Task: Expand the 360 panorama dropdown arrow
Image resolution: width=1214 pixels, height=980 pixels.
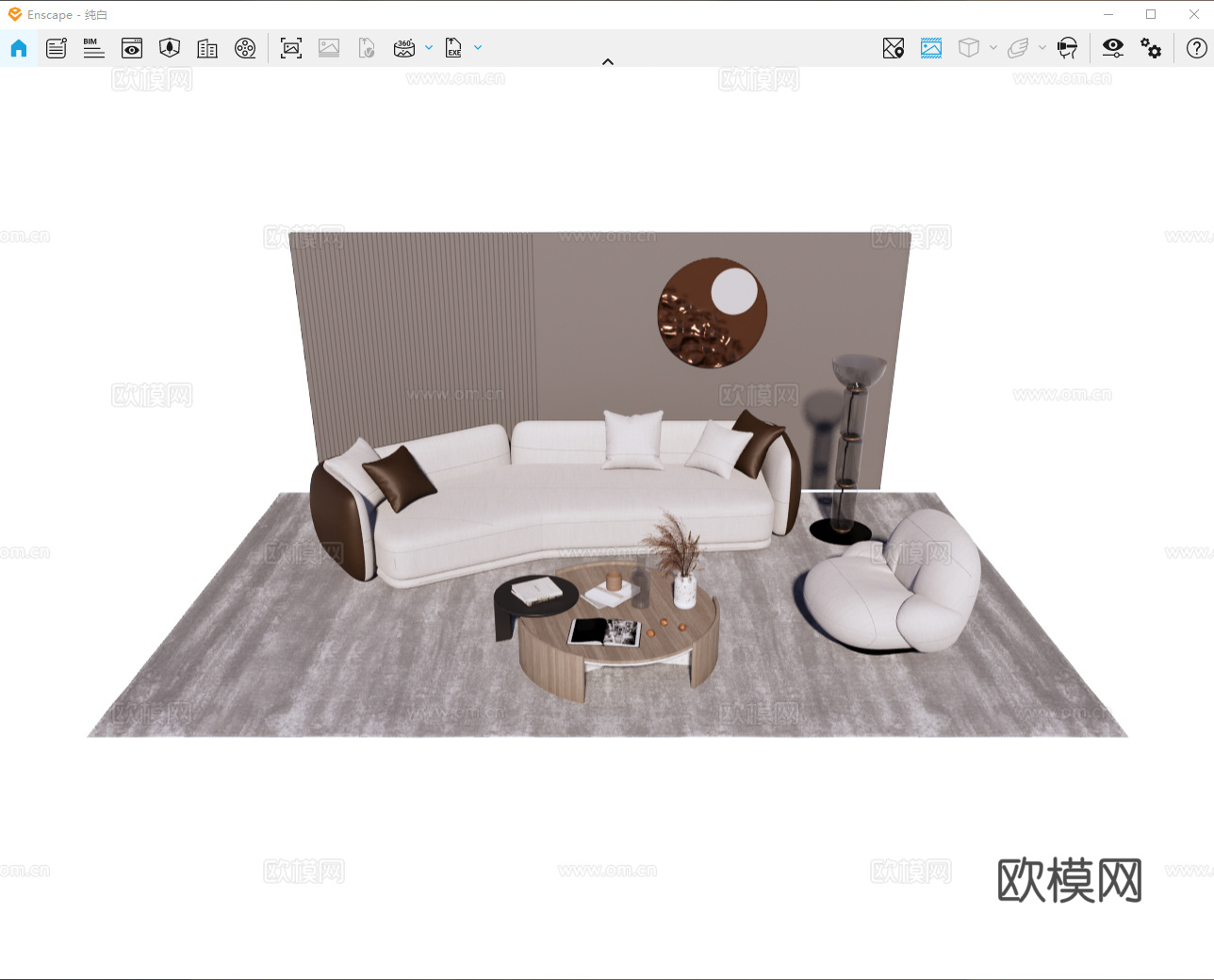Action: click(x=429, y=47)
